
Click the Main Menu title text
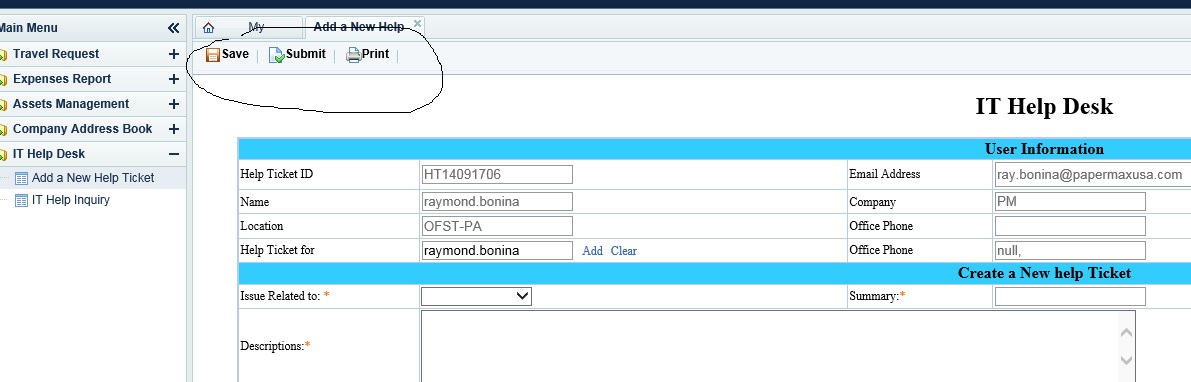pyautogui.click(x=28, y=28)
